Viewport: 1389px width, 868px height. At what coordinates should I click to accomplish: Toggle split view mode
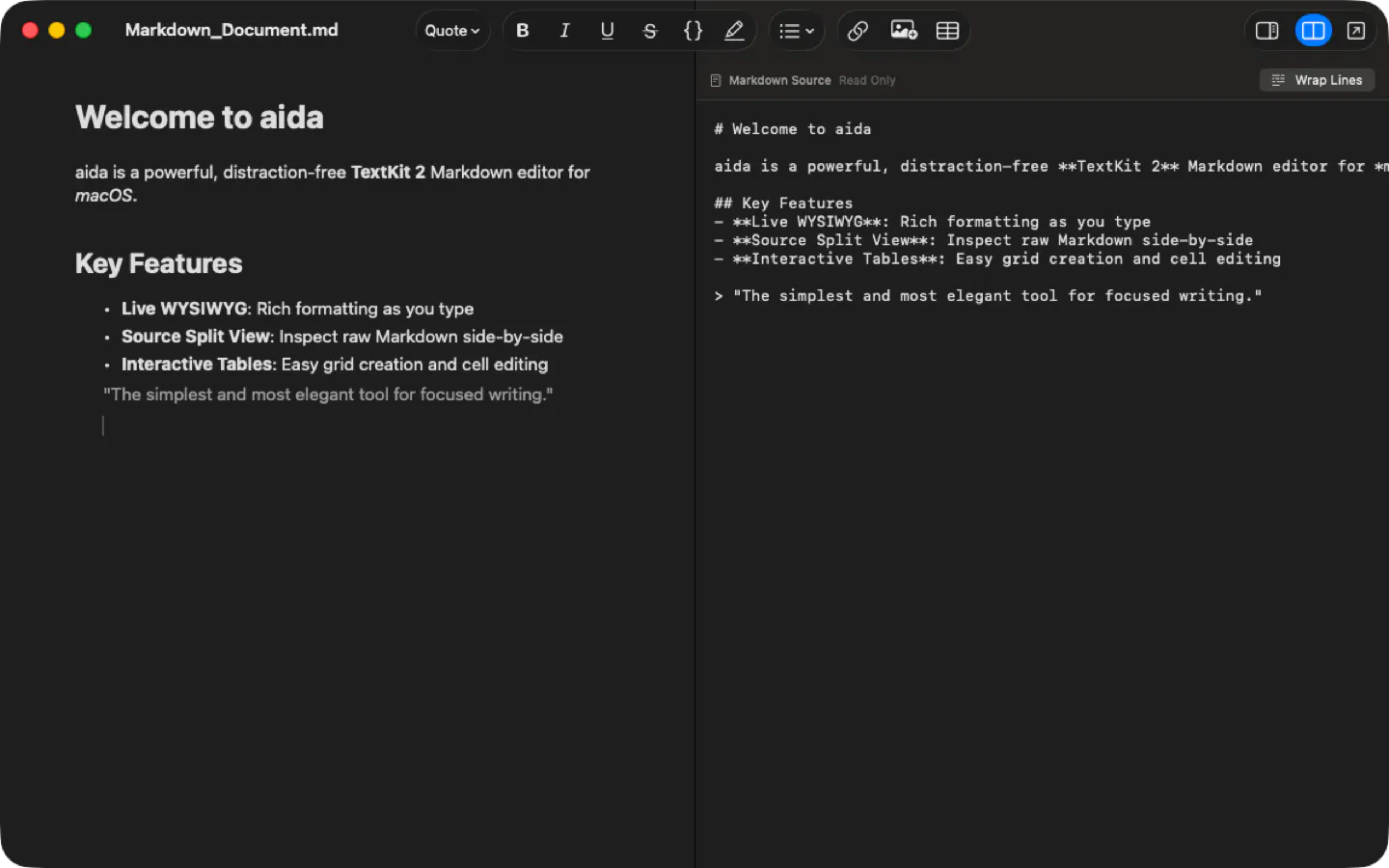click(1313, 31)
